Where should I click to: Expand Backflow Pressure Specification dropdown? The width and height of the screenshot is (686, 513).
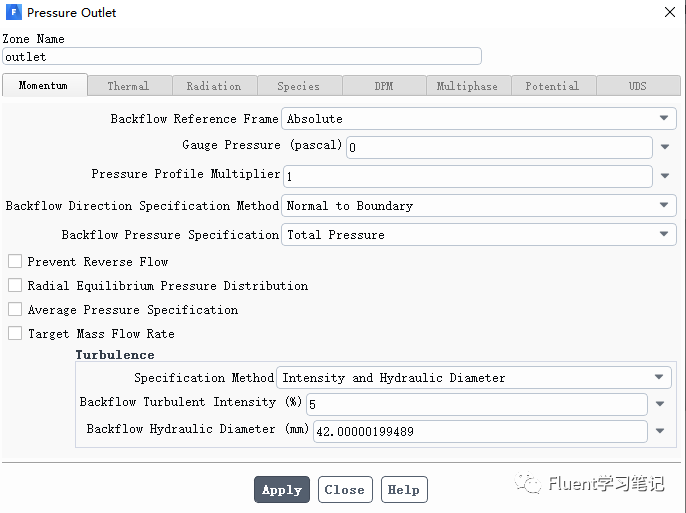coord(479,234)
